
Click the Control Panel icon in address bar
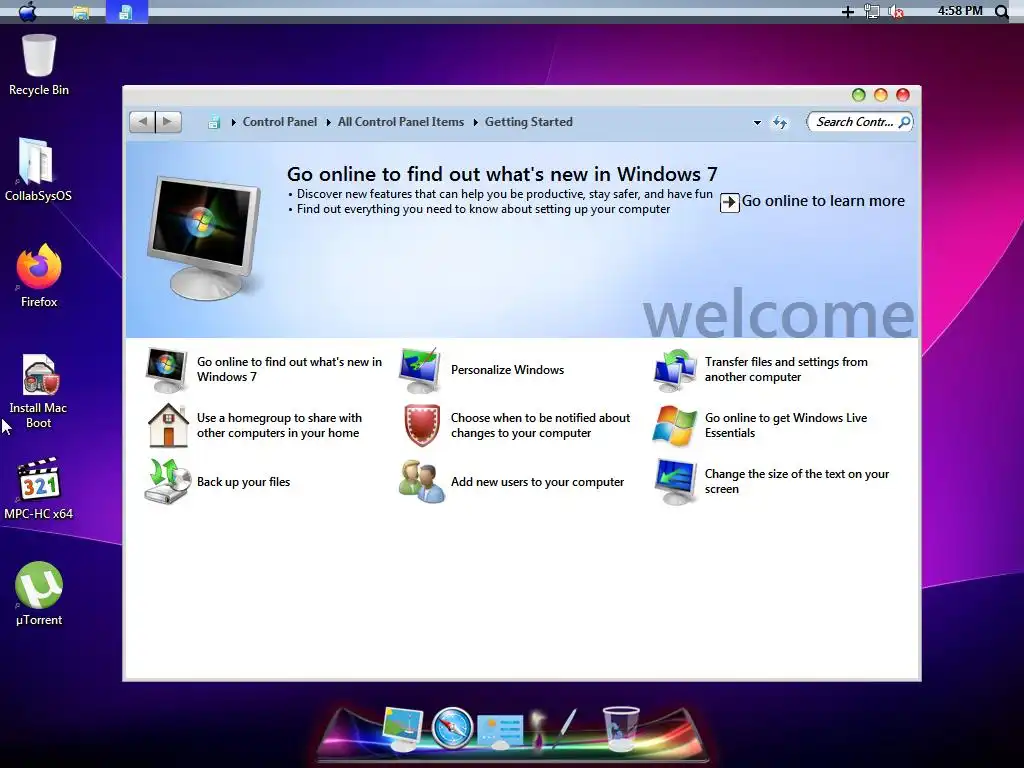(x=214, y=122)
